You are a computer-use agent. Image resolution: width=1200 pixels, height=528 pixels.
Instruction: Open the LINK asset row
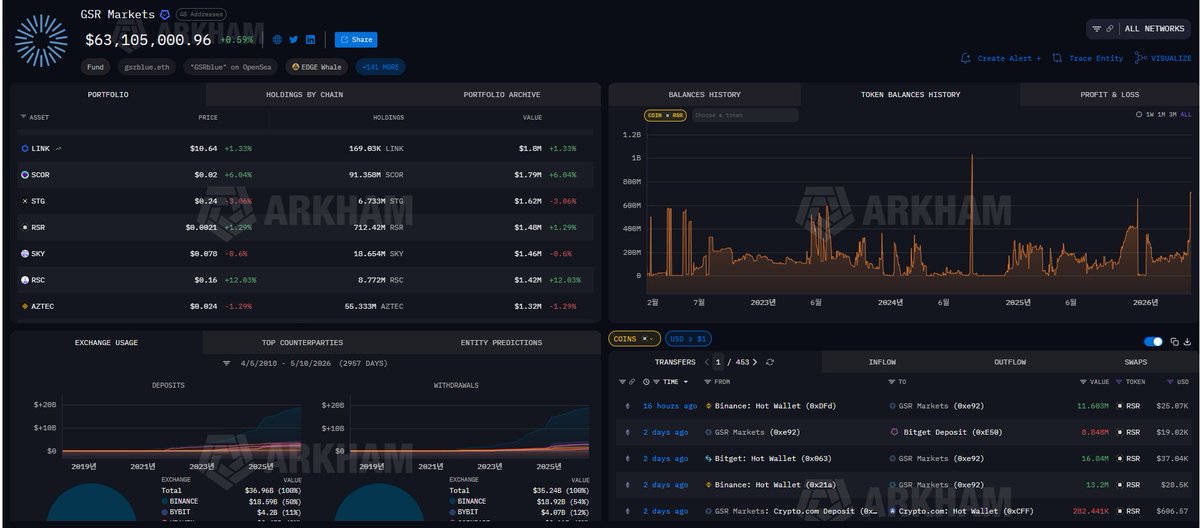(x=305, y=148)
